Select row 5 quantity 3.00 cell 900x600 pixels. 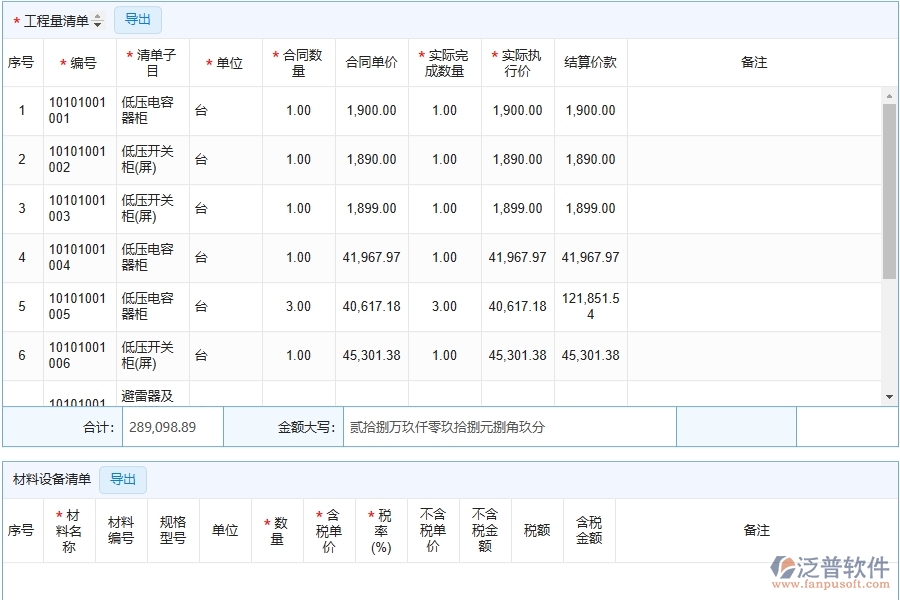point(297,306)
